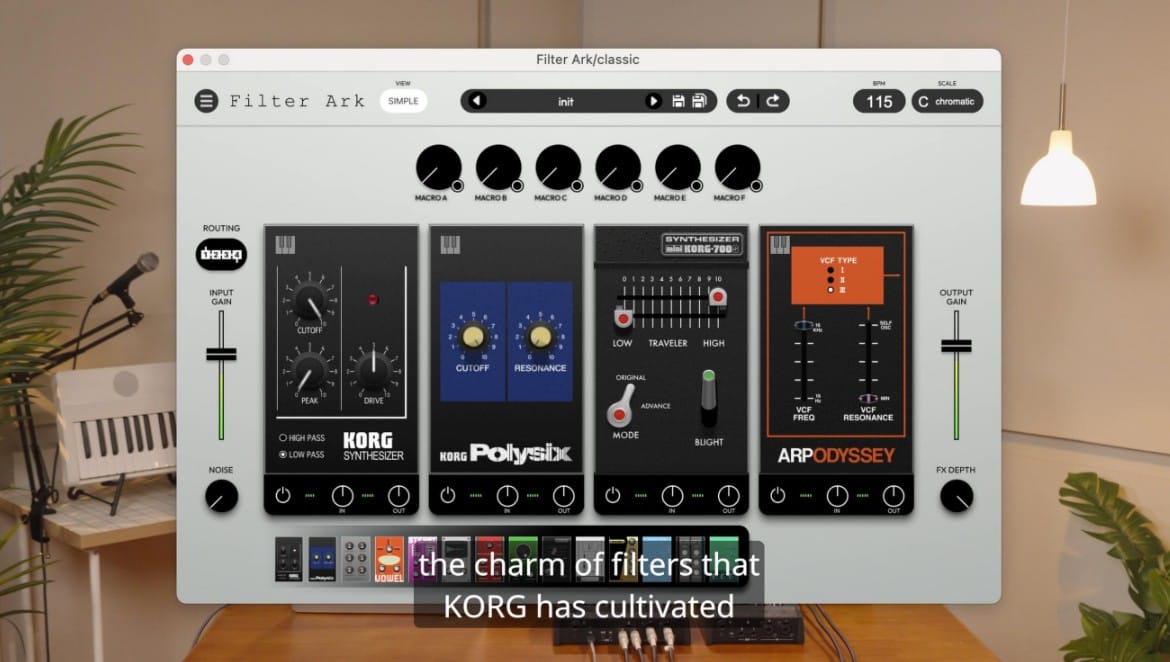Click keyboard icon on Korg Synthesizer module
Viewport: 1170px width, 662px height.
point(285,244)
